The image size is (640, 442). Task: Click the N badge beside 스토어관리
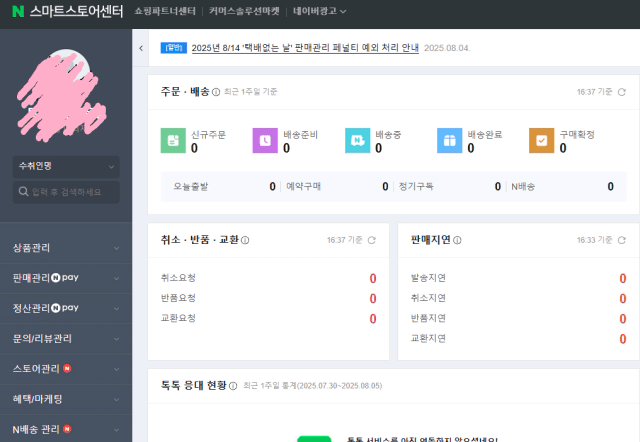[67, 369]
